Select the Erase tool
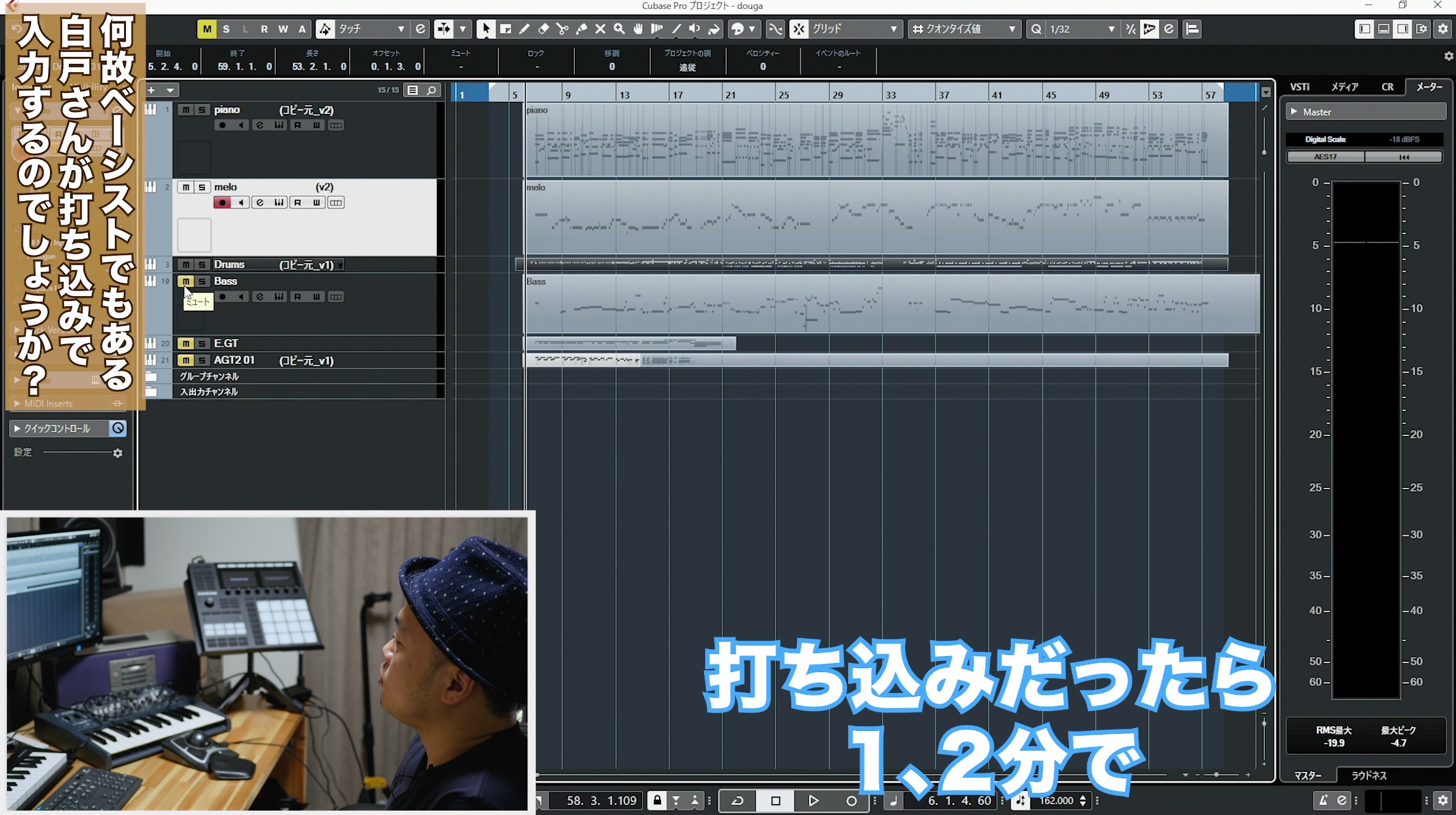The image size is (1456, 815). (543, 29)
